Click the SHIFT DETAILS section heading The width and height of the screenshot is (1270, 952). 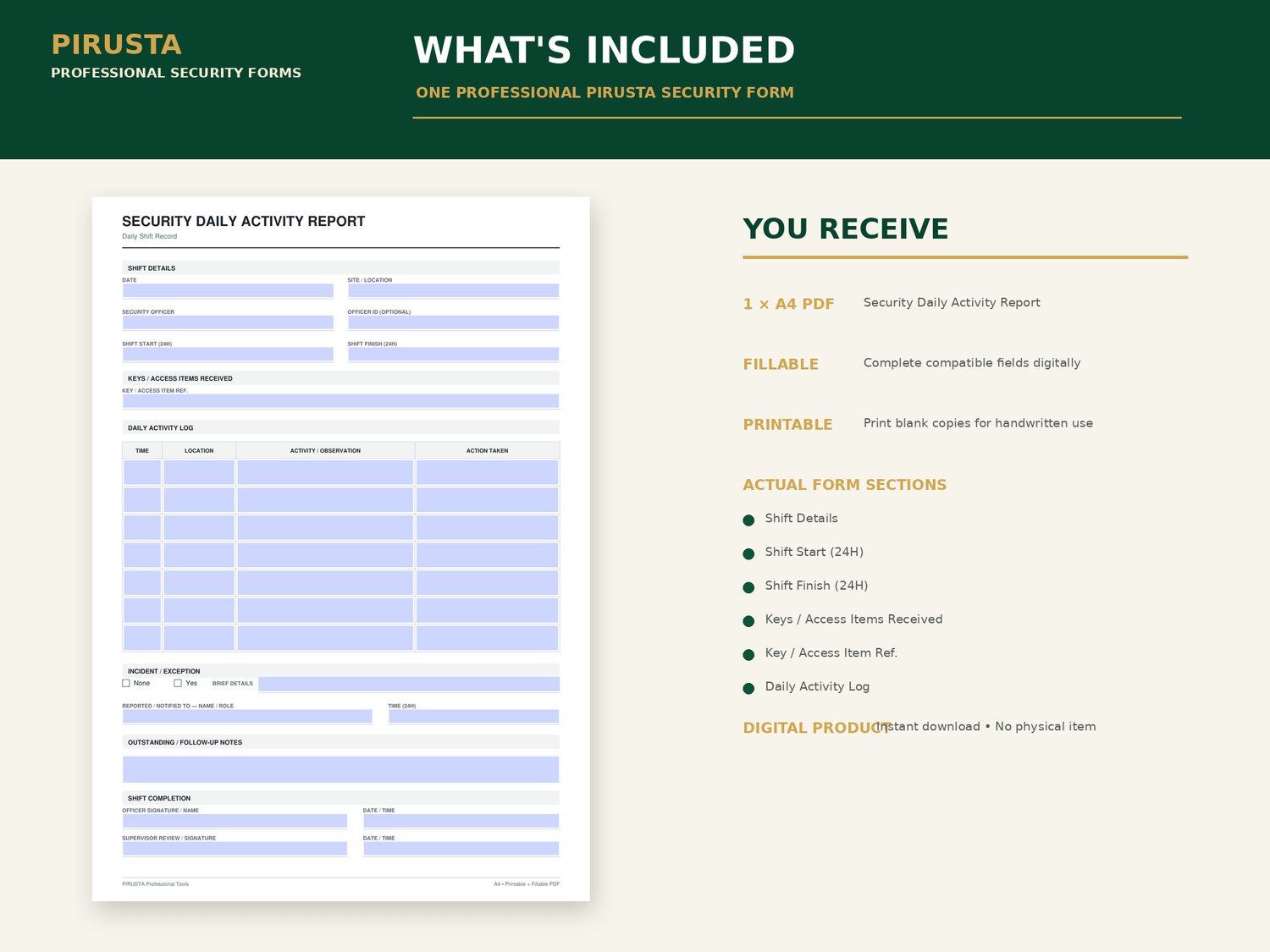coord(152,268)
